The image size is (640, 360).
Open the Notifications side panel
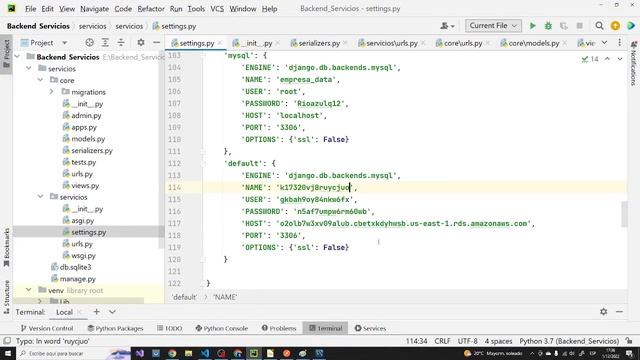[x=633, y=64]
